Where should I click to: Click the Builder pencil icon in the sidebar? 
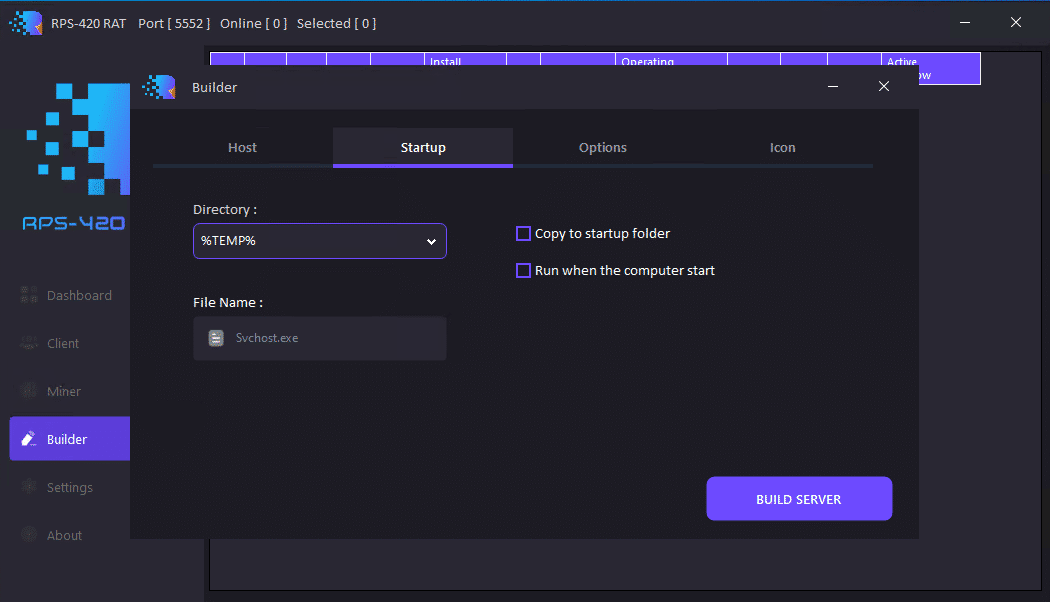(x=29, y=439)
